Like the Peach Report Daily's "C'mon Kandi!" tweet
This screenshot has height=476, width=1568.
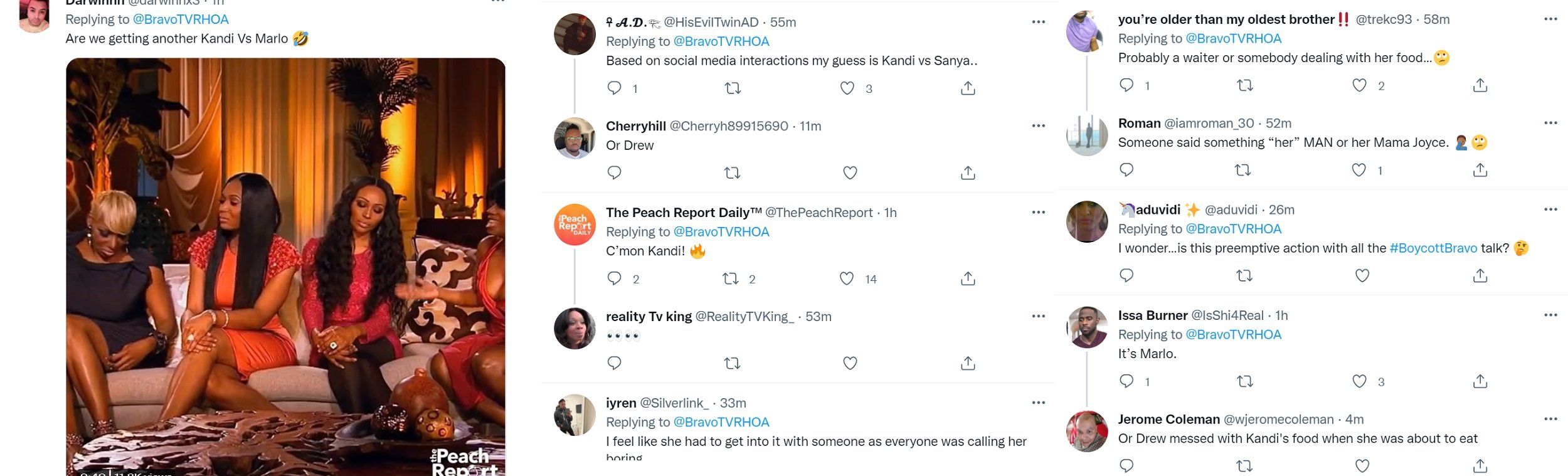click(x=847, y=278)
